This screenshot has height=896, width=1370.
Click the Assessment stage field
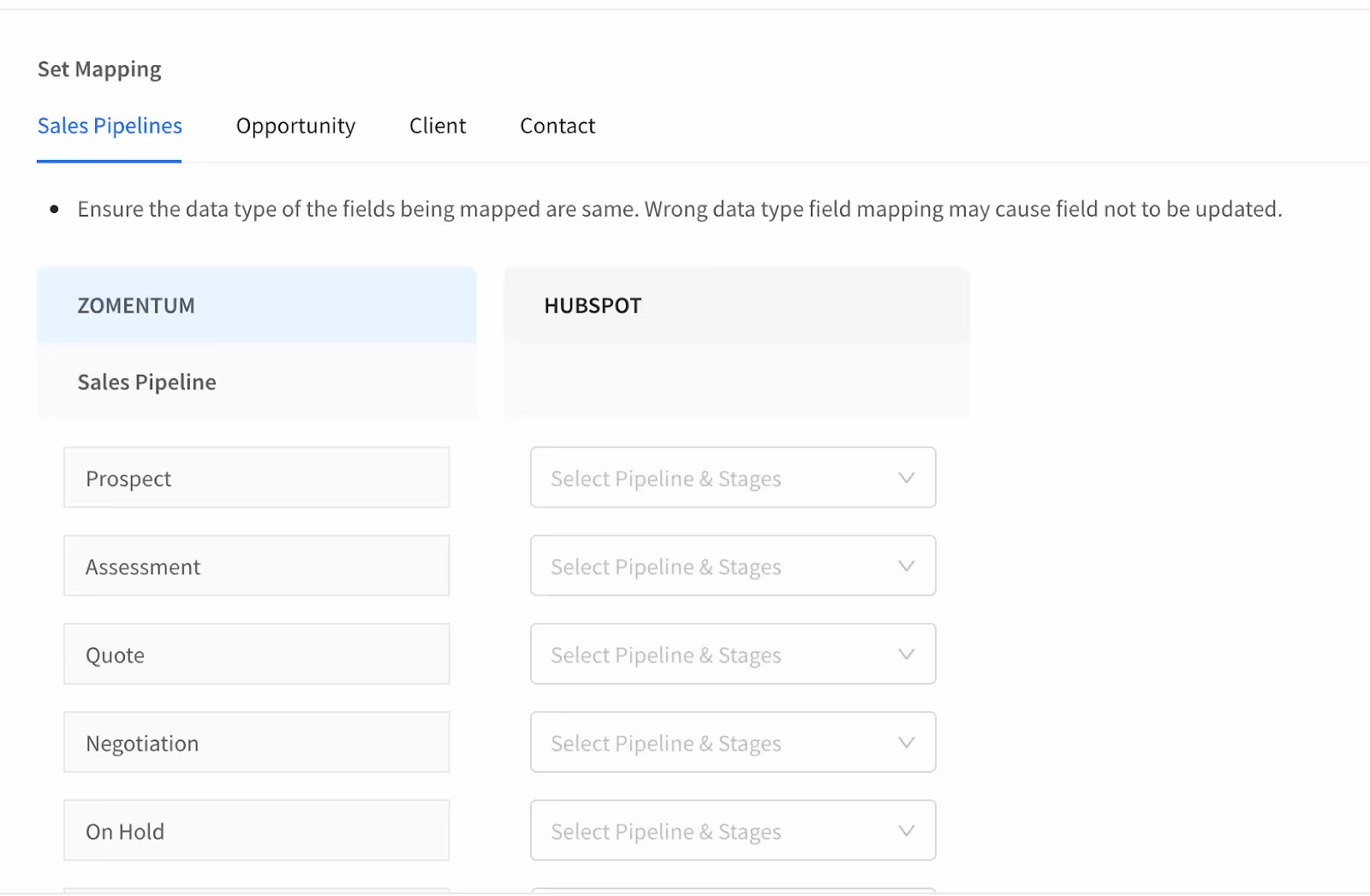tap(257, 566)
